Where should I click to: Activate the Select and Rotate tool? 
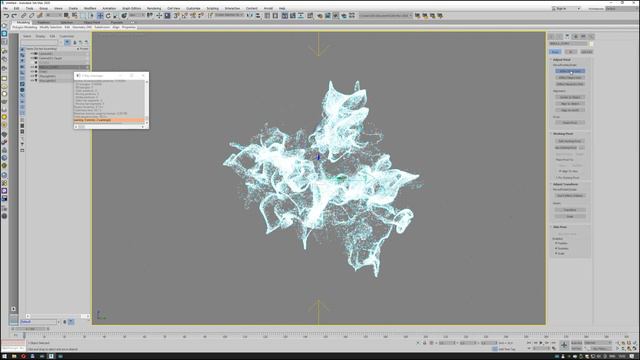click(108, 16)
